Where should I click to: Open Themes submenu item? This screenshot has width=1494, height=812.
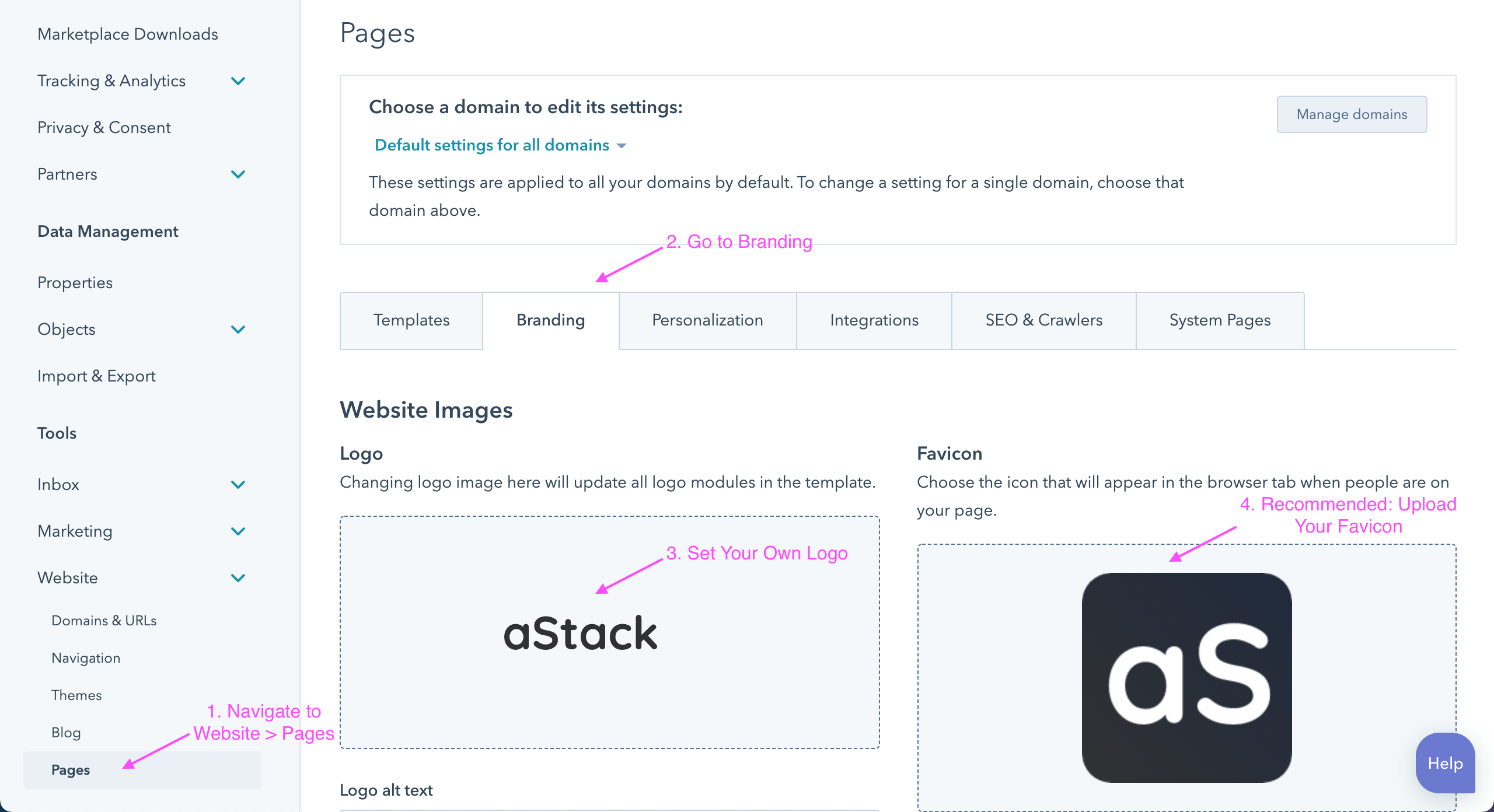point(76,695)
